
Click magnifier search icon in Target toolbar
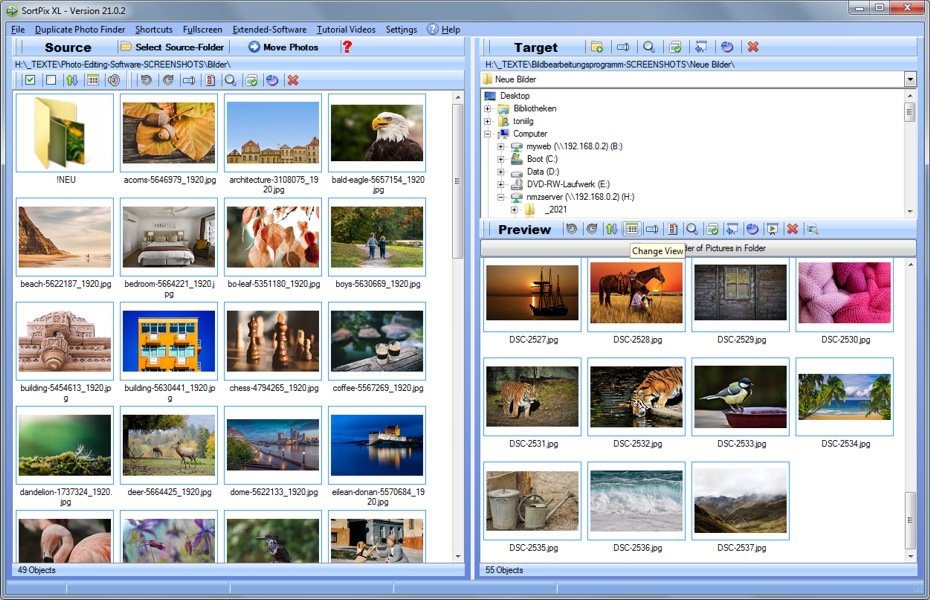pyautogui.click(x=649, y=47)
